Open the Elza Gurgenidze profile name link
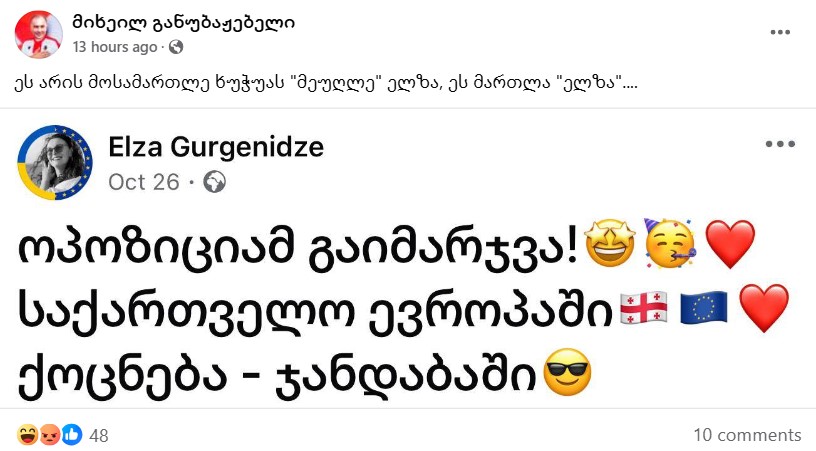This screenshot has height=451, width=816. coord(216,147)
